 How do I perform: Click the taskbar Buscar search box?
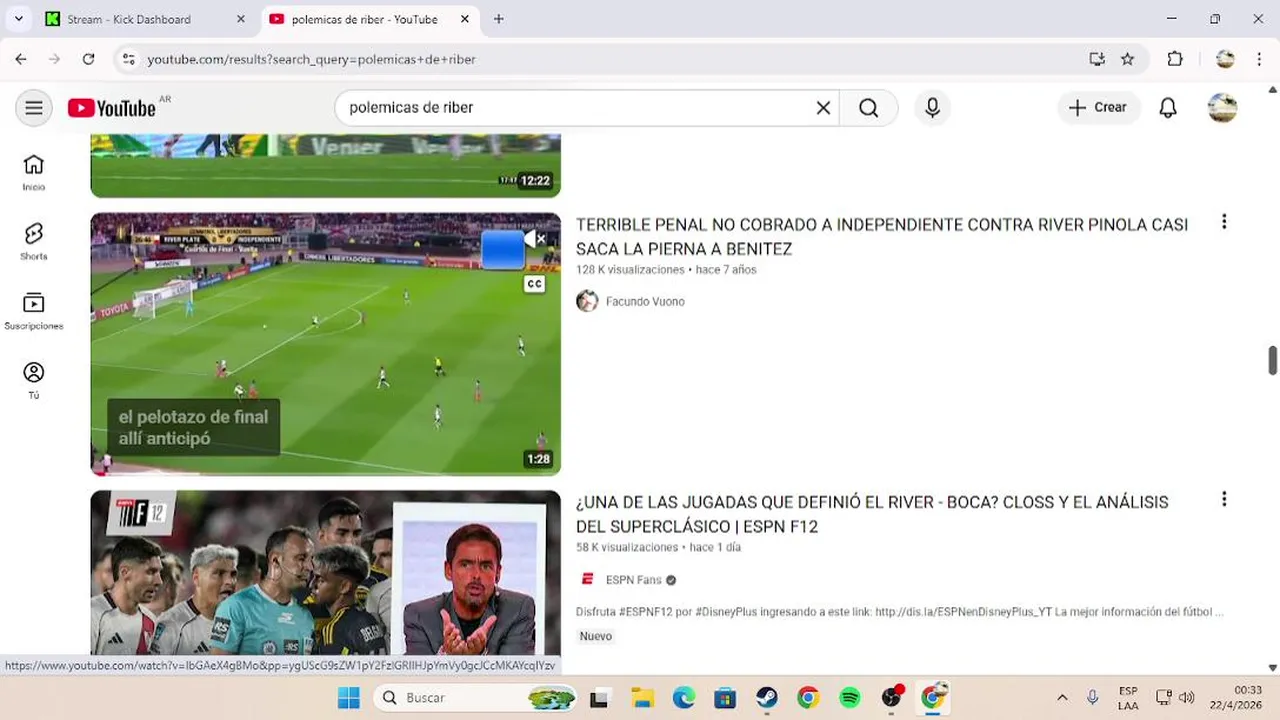(x=476, y=698)
